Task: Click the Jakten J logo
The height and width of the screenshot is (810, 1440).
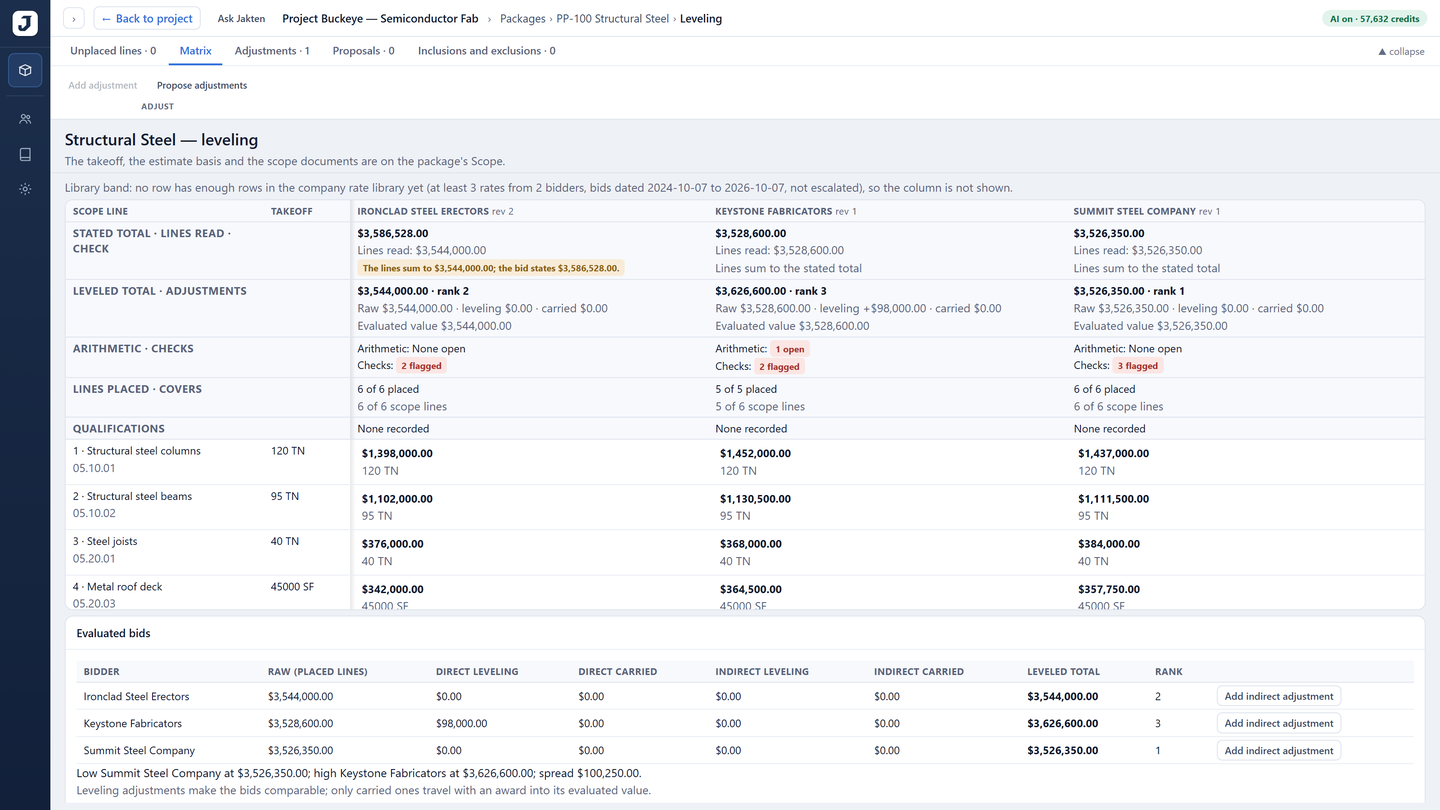Action: point(25,23)
